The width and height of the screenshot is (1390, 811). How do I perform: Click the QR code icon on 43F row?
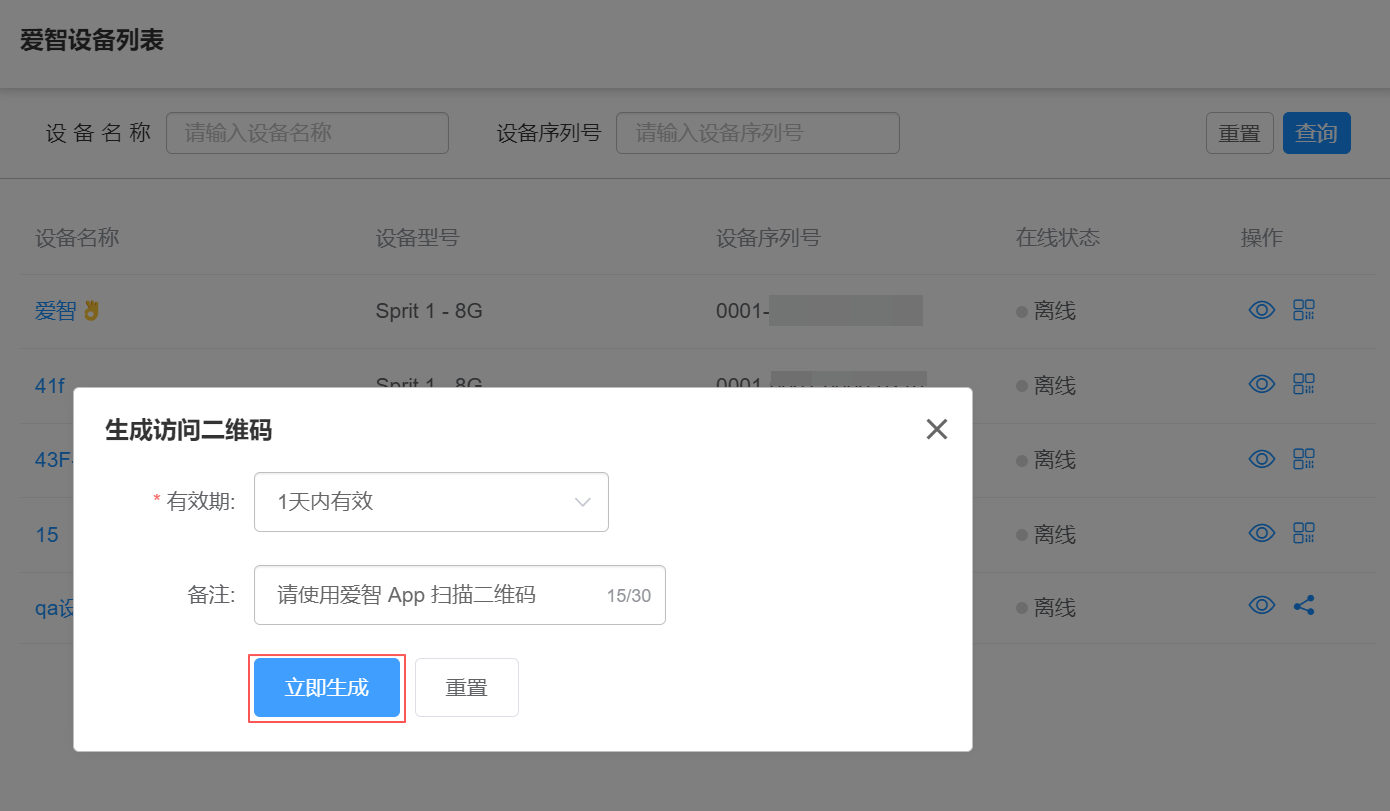click(x=1304, y=459)
